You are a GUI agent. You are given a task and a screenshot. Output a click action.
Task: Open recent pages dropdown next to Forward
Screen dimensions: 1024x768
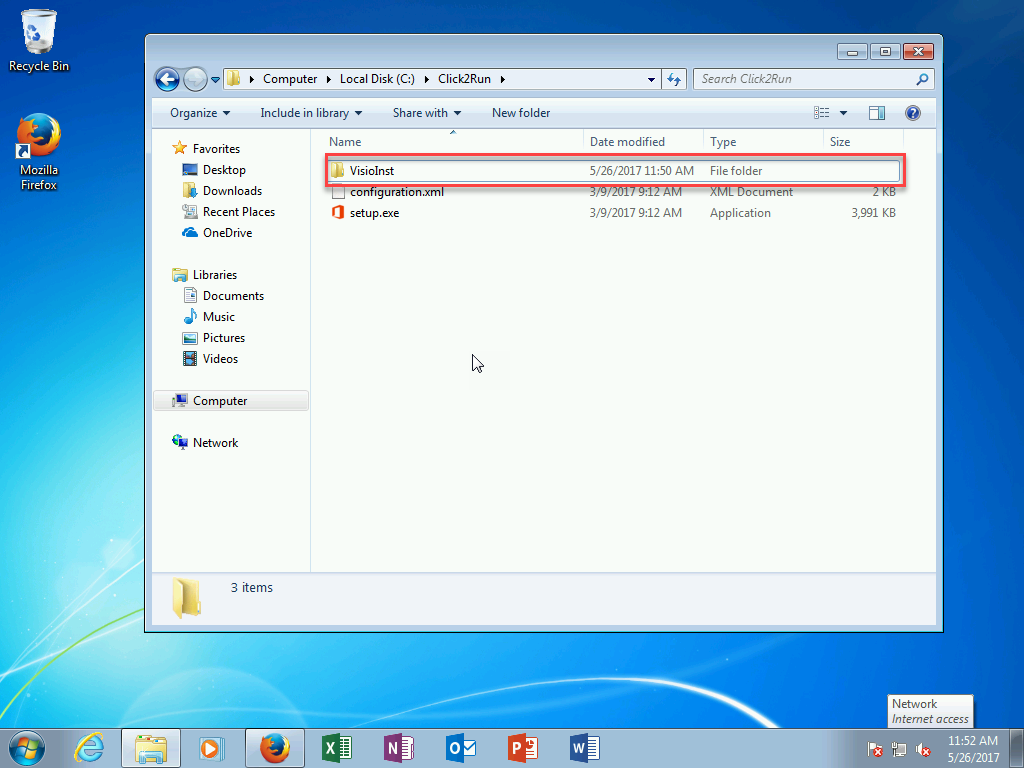point(216,80)
